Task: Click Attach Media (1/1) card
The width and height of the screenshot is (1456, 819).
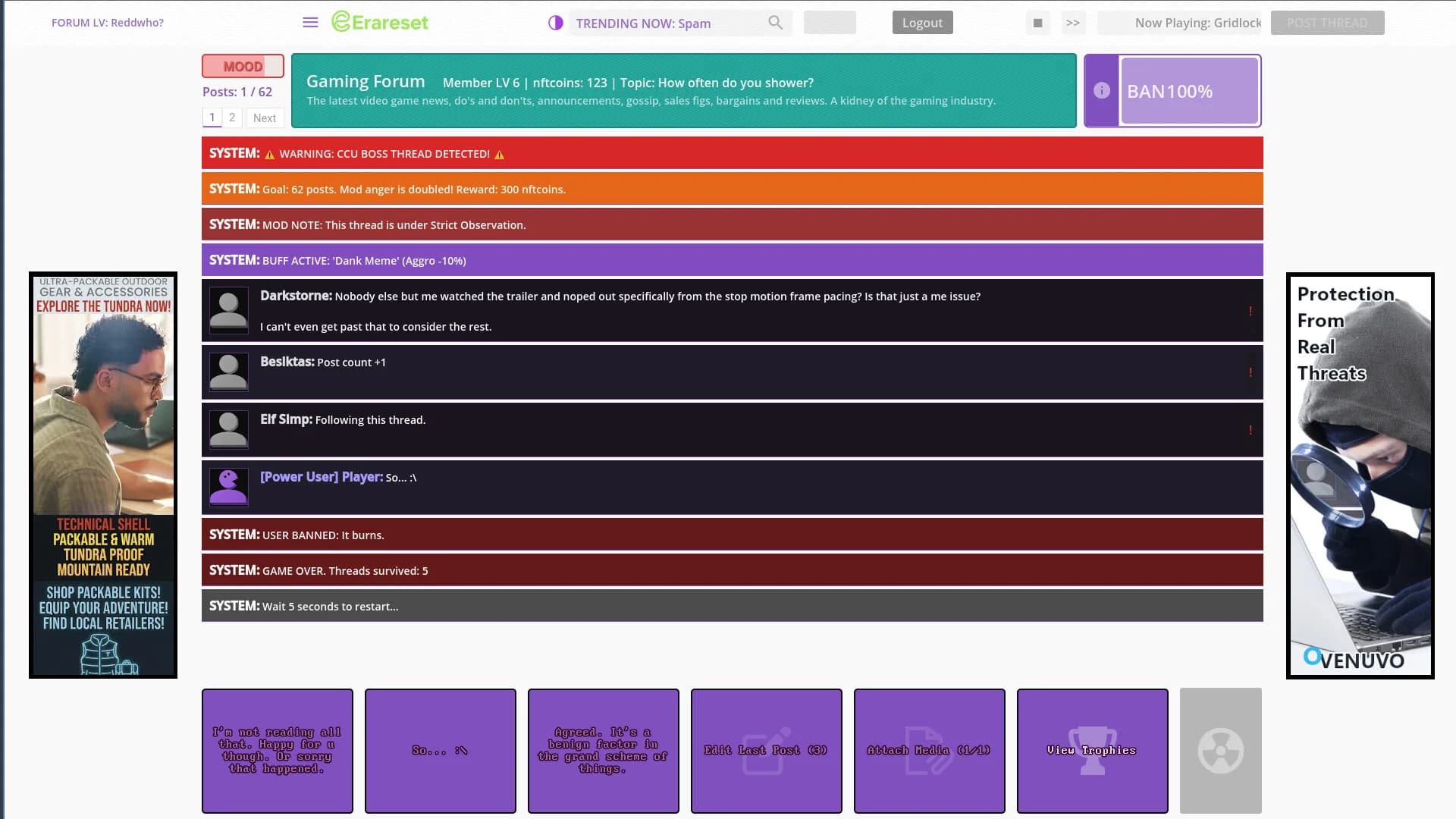Action: tap(930, 751)
